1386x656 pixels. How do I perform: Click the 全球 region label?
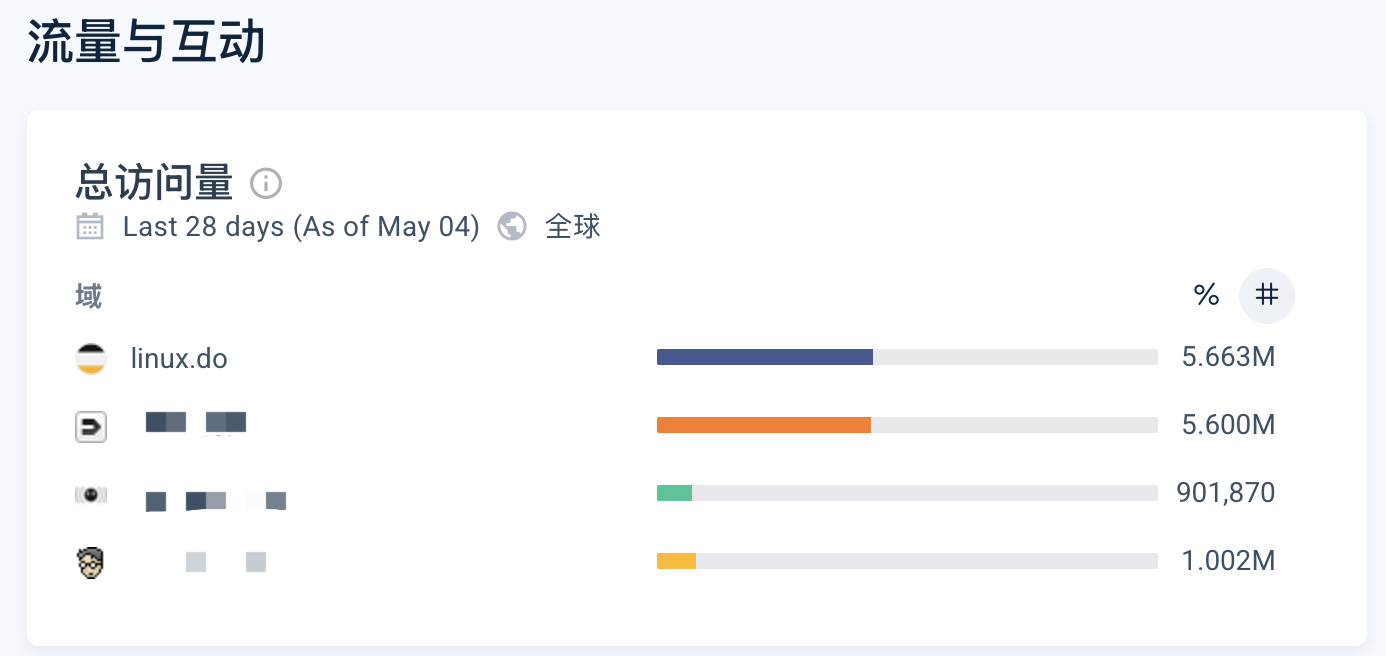click(x=573, y=226)
